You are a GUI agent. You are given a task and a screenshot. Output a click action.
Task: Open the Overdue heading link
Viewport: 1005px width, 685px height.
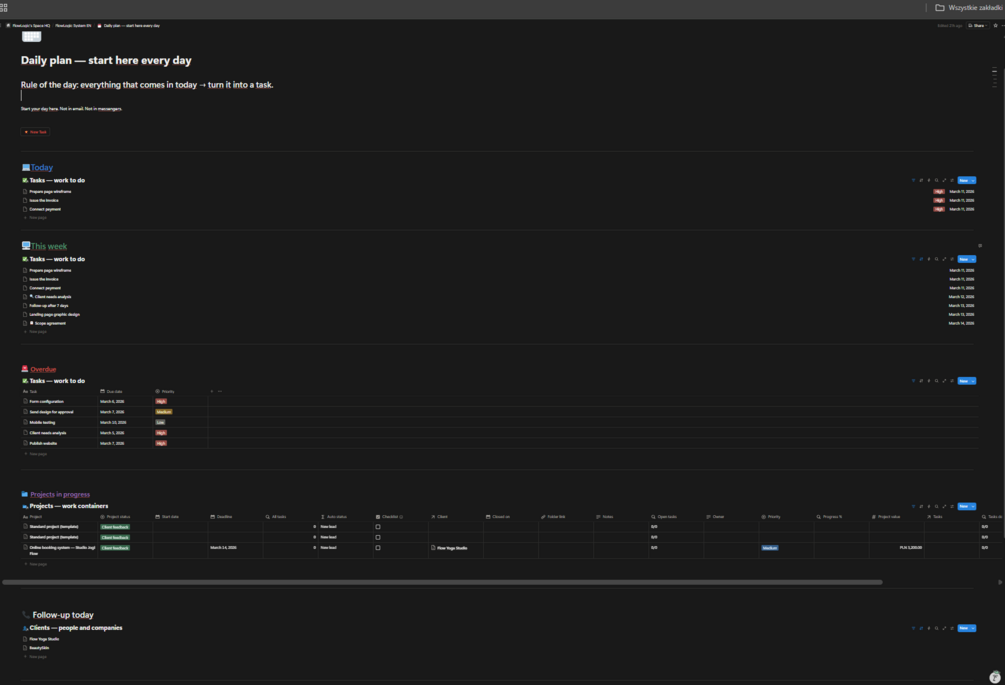pyautogui.click(x=43, y=370)
